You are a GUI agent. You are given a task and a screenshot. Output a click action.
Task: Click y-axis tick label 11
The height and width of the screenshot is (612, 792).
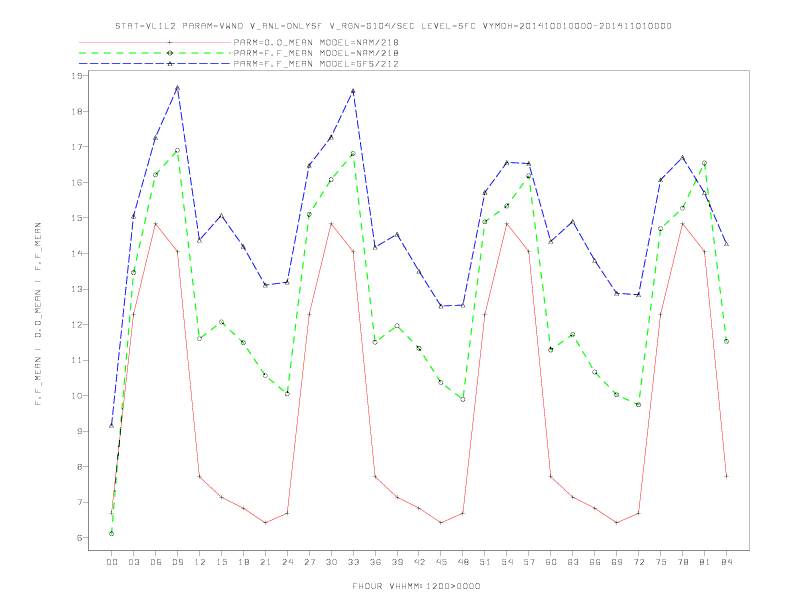pyautogui.click(x=77, y=361)
